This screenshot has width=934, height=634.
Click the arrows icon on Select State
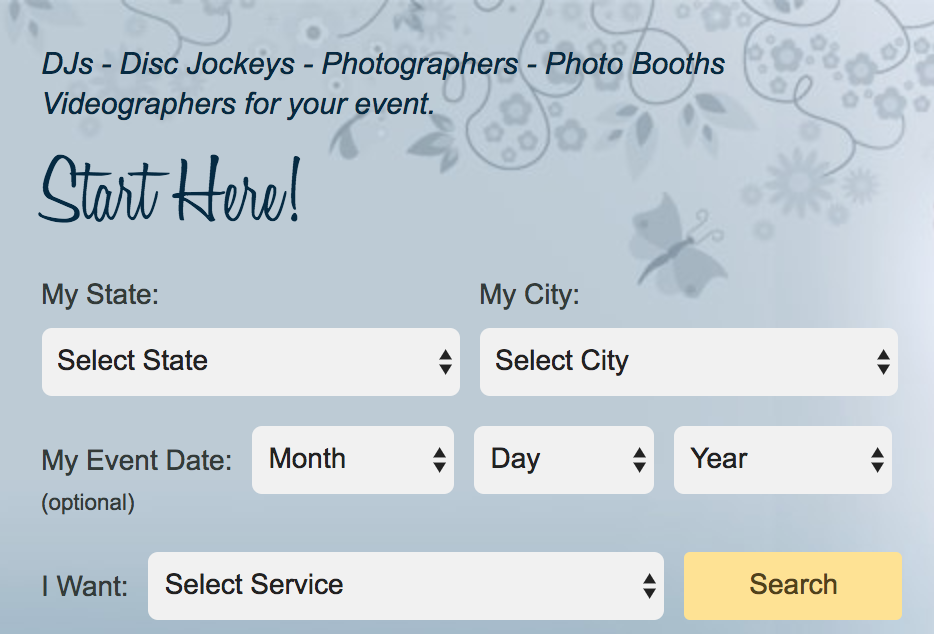tap(445, 362)
